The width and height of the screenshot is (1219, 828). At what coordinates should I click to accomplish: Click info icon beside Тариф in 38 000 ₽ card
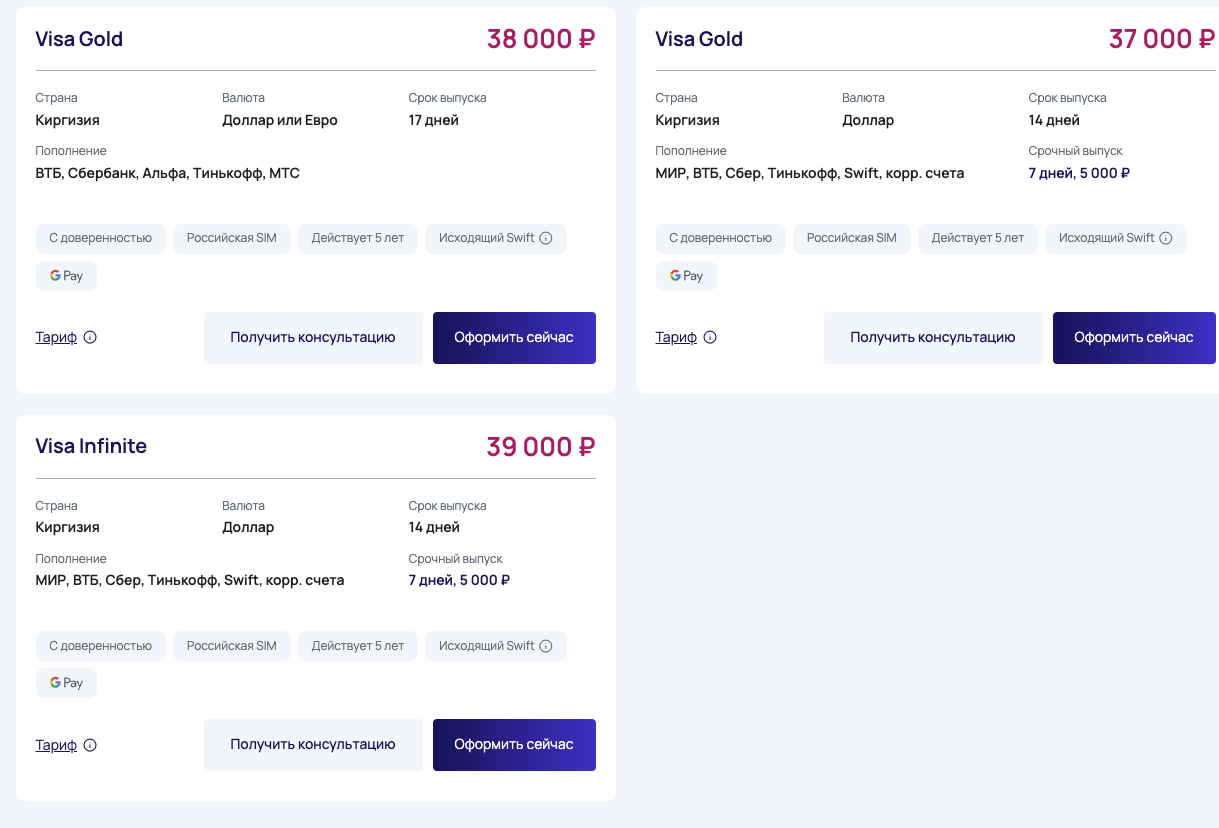click(x=90, y=338)
